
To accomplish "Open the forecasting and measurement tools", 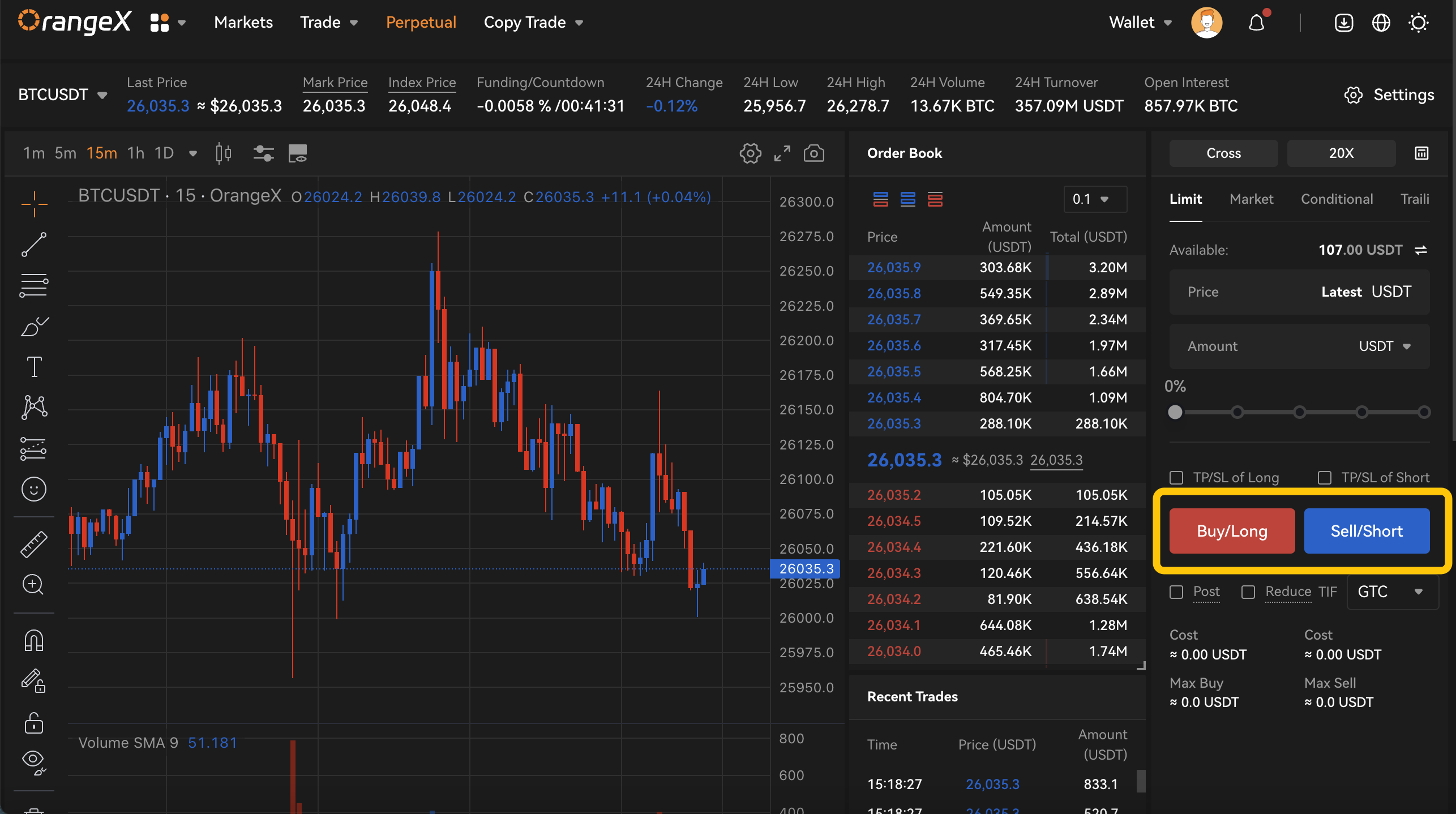I will (34, 448).
